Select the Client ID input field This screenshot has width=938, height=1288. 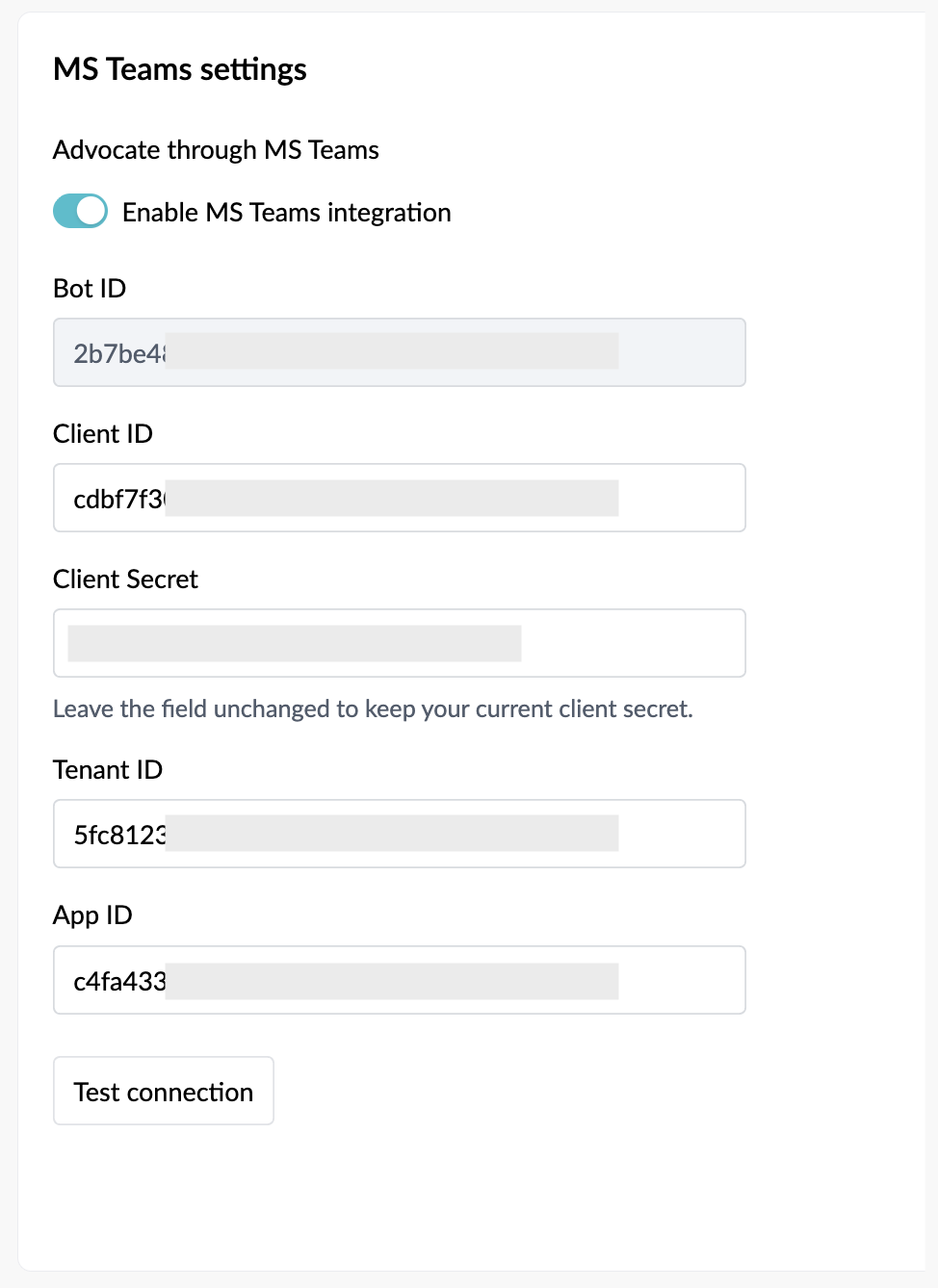pos(399,498)
